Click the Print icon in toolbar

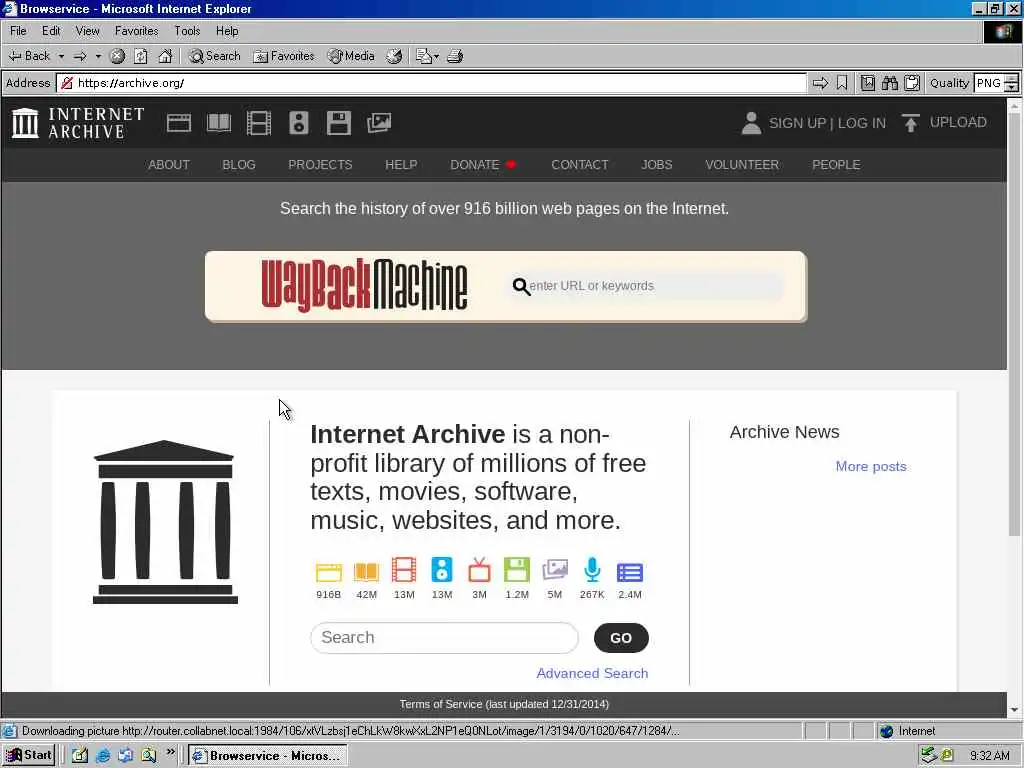(x=455, y=56)
